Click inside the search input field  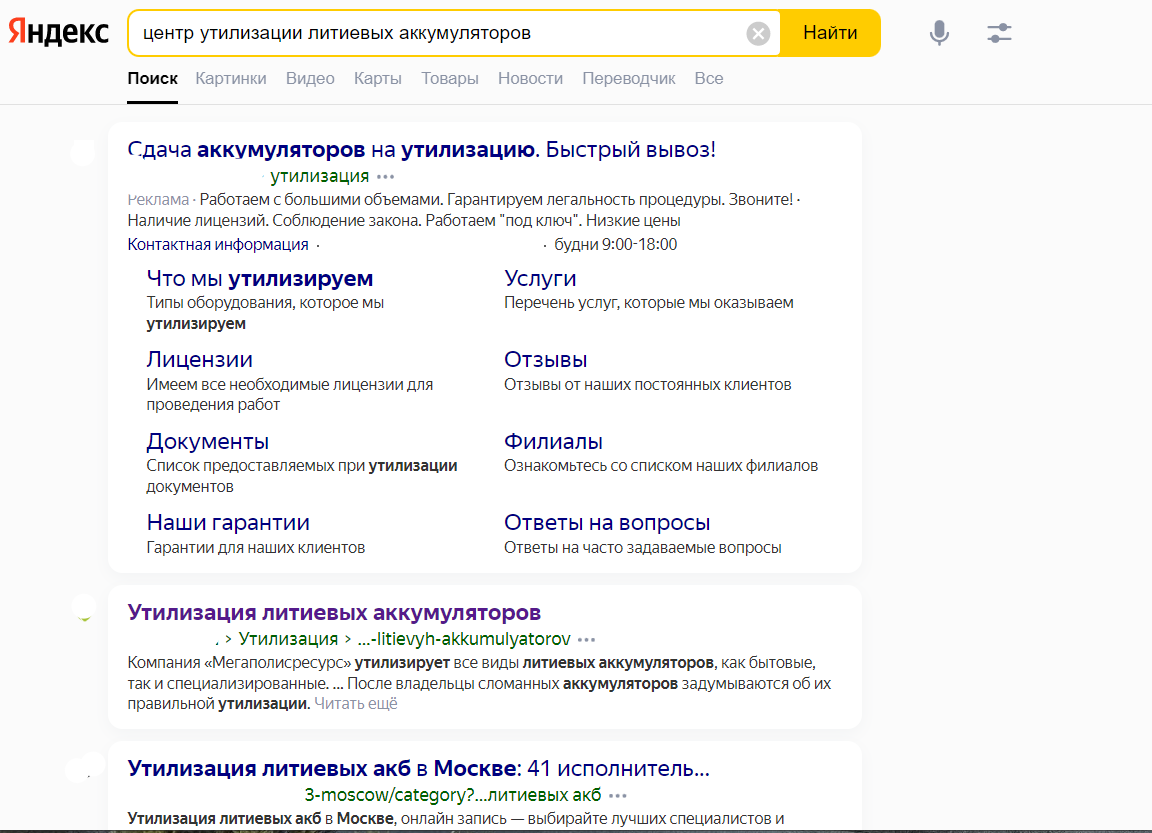coord(440,32)
